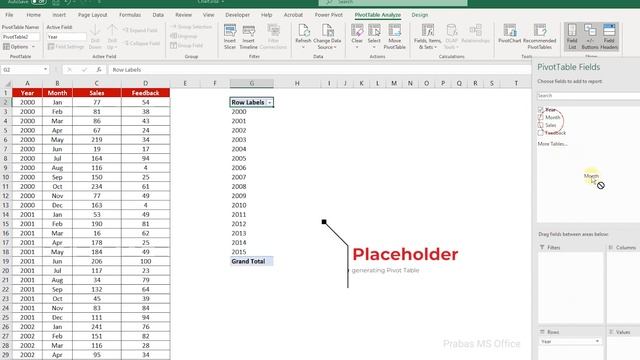
Task: Click the PivotTable Name input field
Action: 20,37
